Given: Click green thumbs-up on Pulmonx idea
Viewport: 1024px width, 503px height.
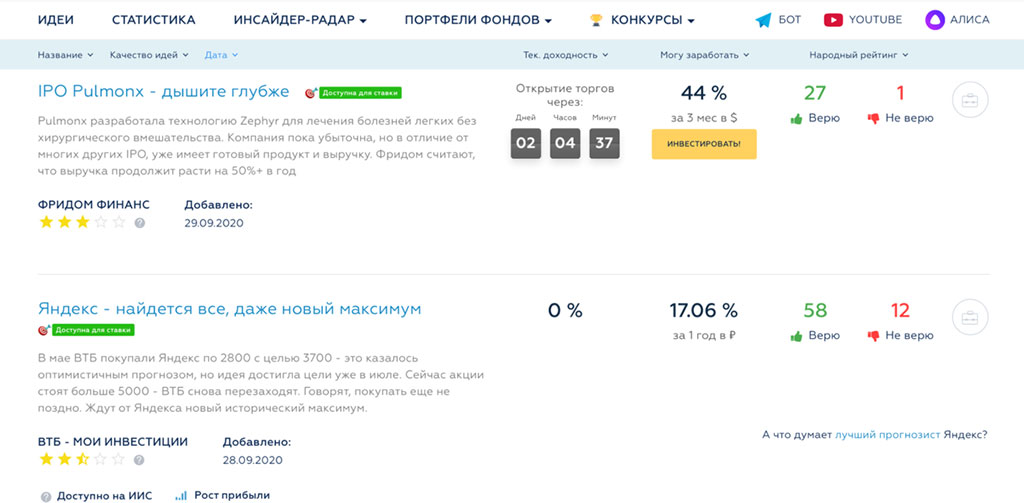Looking at the screenshot, I should (797, 118).
